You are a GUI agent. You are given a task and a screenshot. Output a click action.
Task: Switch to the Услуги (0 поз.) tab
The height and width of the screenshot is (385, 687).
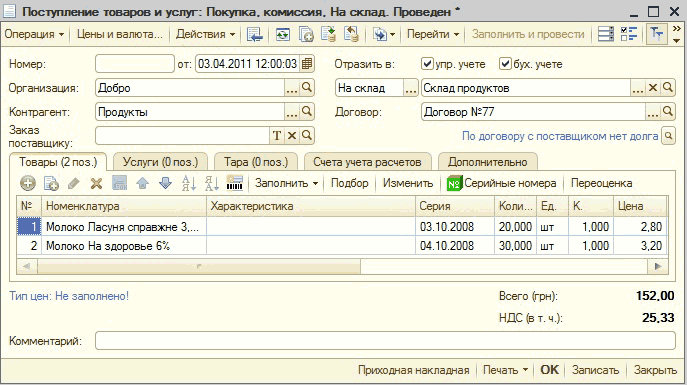[160, 162]
